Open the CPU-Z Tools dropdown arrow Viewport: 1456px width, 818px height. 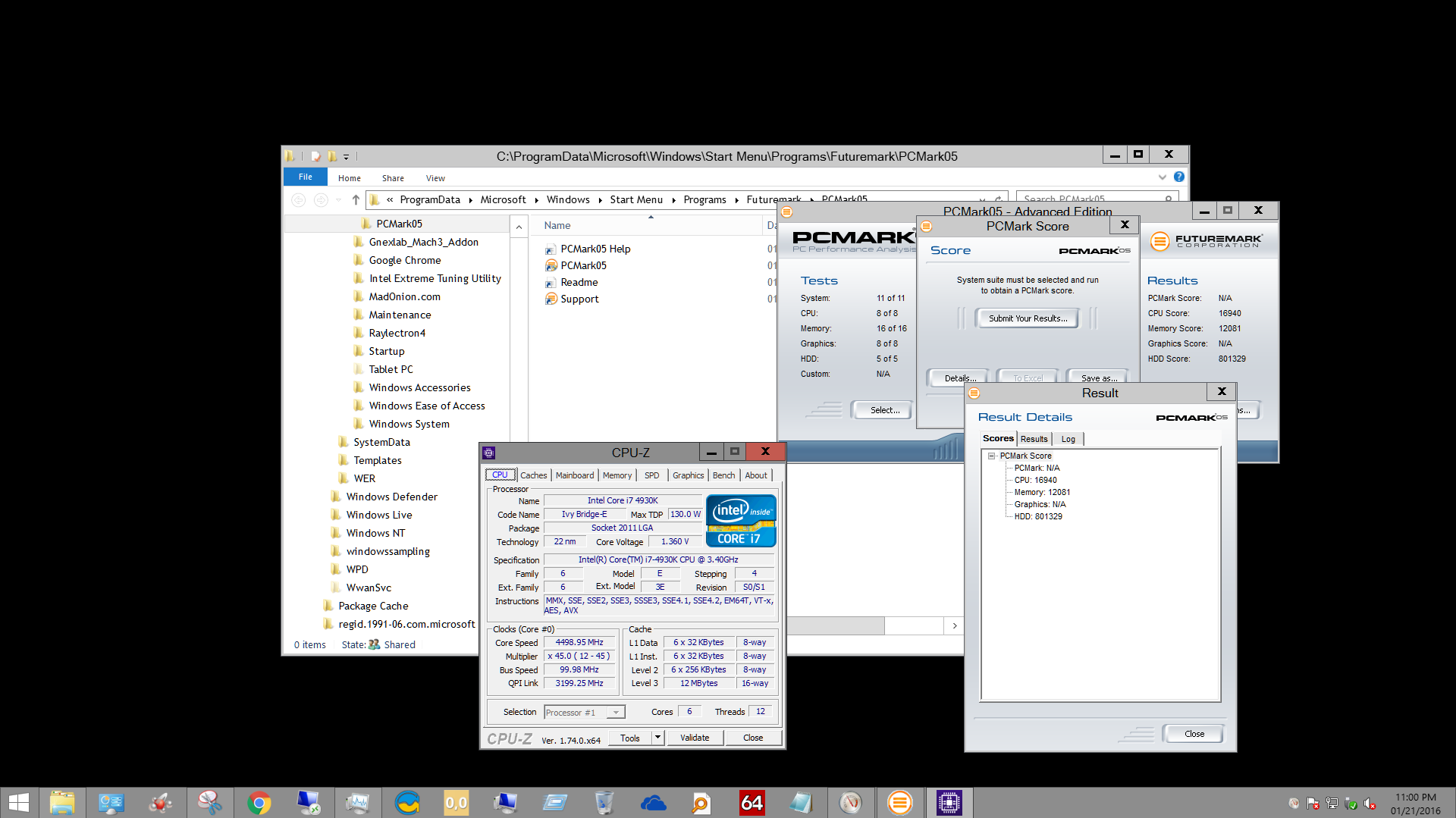657,738
